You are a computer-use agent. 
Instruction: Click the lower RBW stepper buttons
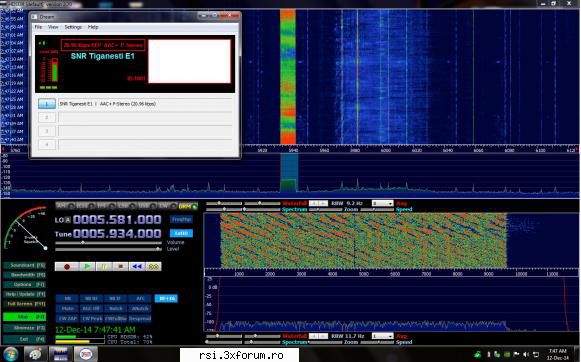coord(318,336)
